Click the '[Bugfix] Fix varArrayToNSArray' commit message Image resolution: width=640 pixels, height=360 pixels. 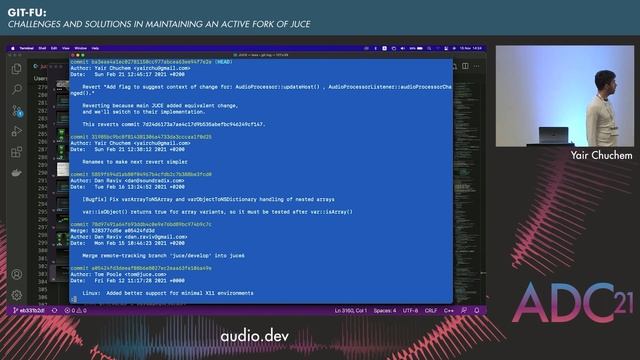coord(208,199)
